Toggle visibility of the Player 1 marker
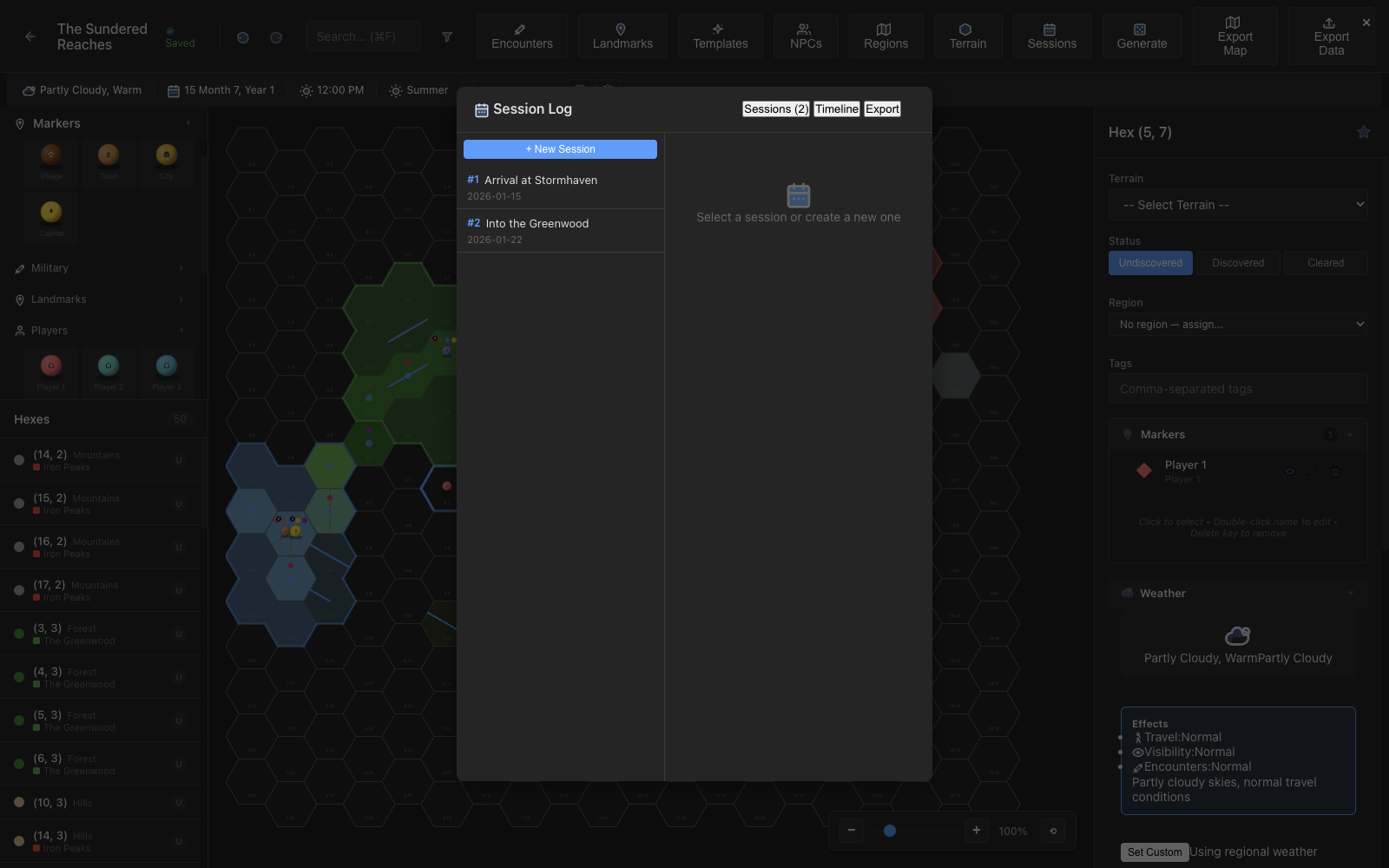Screen dimensions: 1389x868 pos(1290,471)
